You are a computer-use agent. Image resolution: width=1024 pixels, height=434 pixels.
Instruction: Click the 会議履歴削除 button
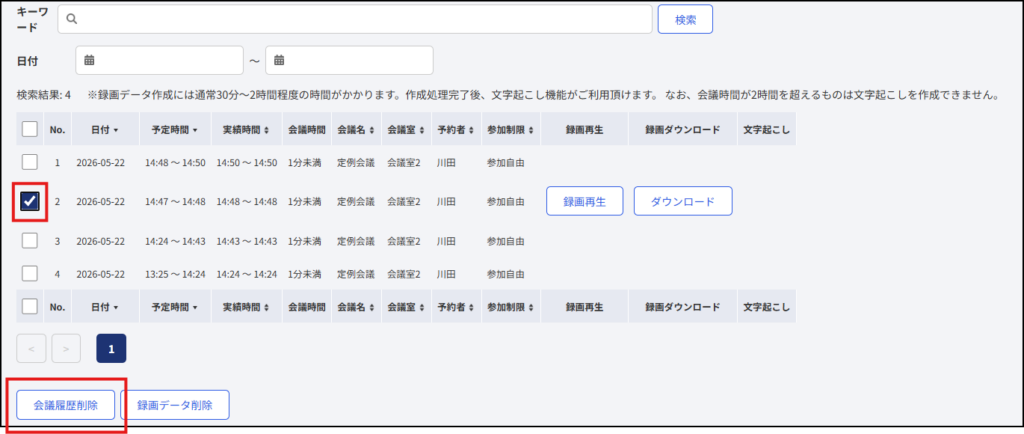[66, 405]
